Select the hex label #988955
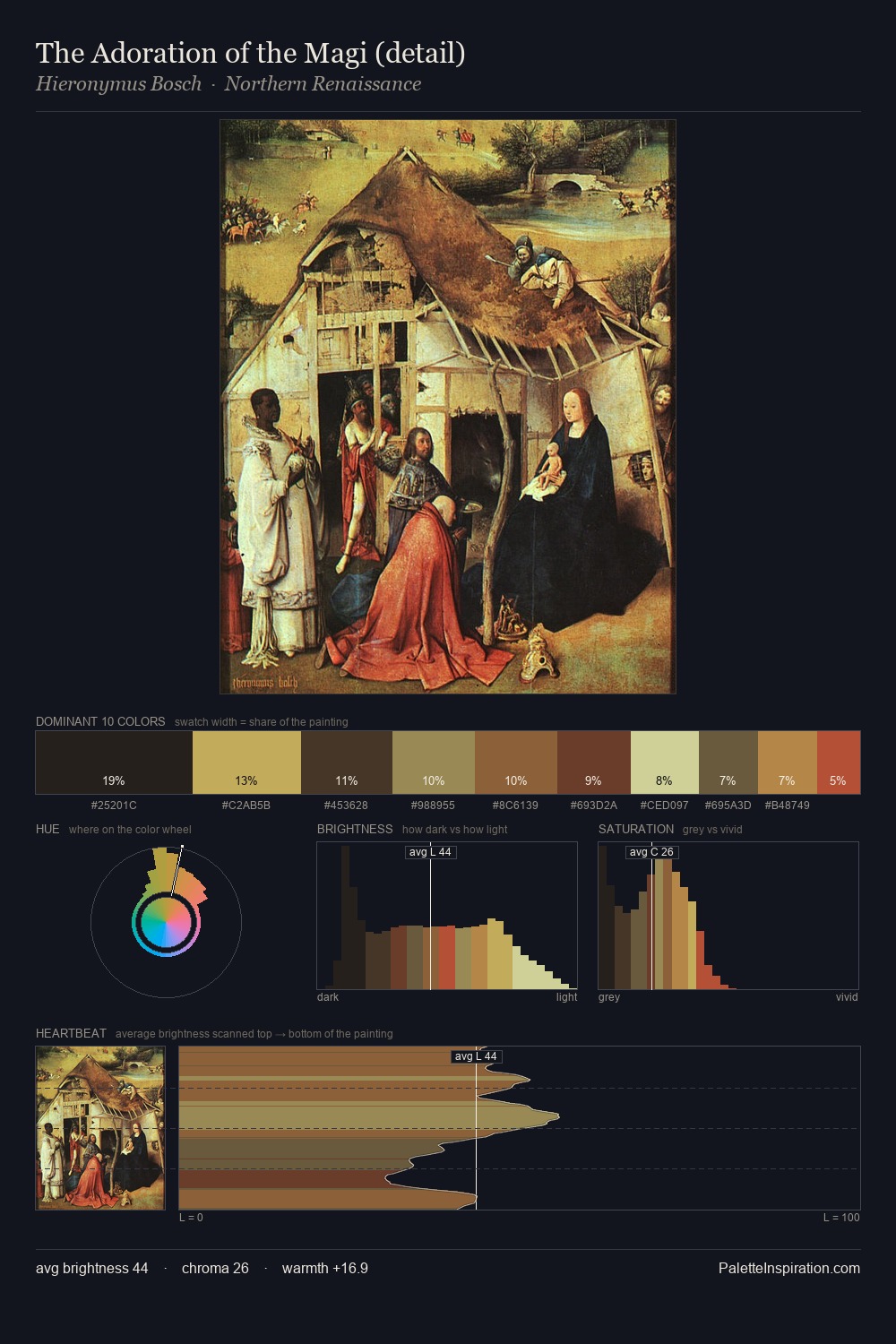Image resolution: width=896 pixels, height=1344 pixels. (433, 806)
